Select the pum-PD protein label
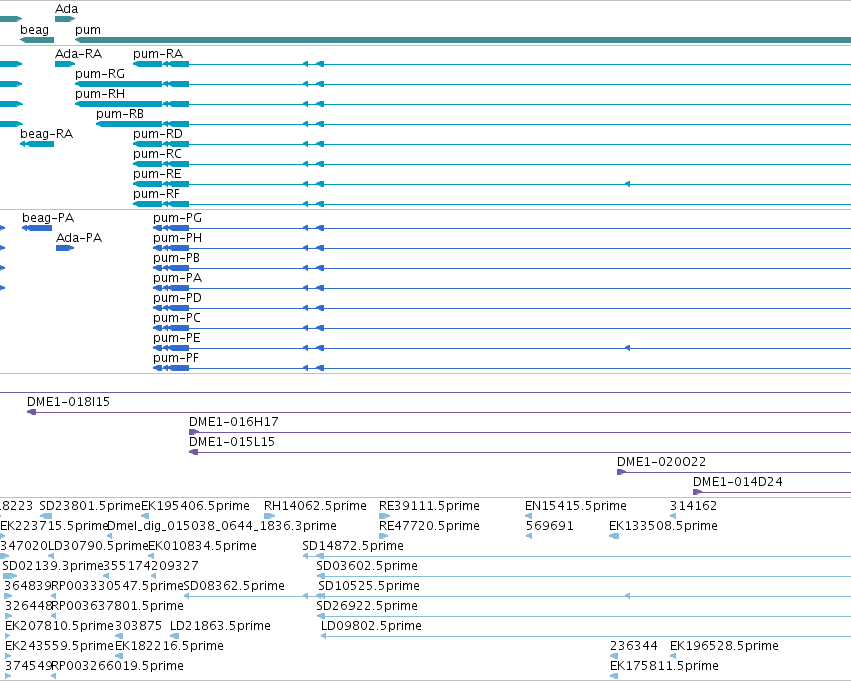The image size is (851, 681). (177, 298)
